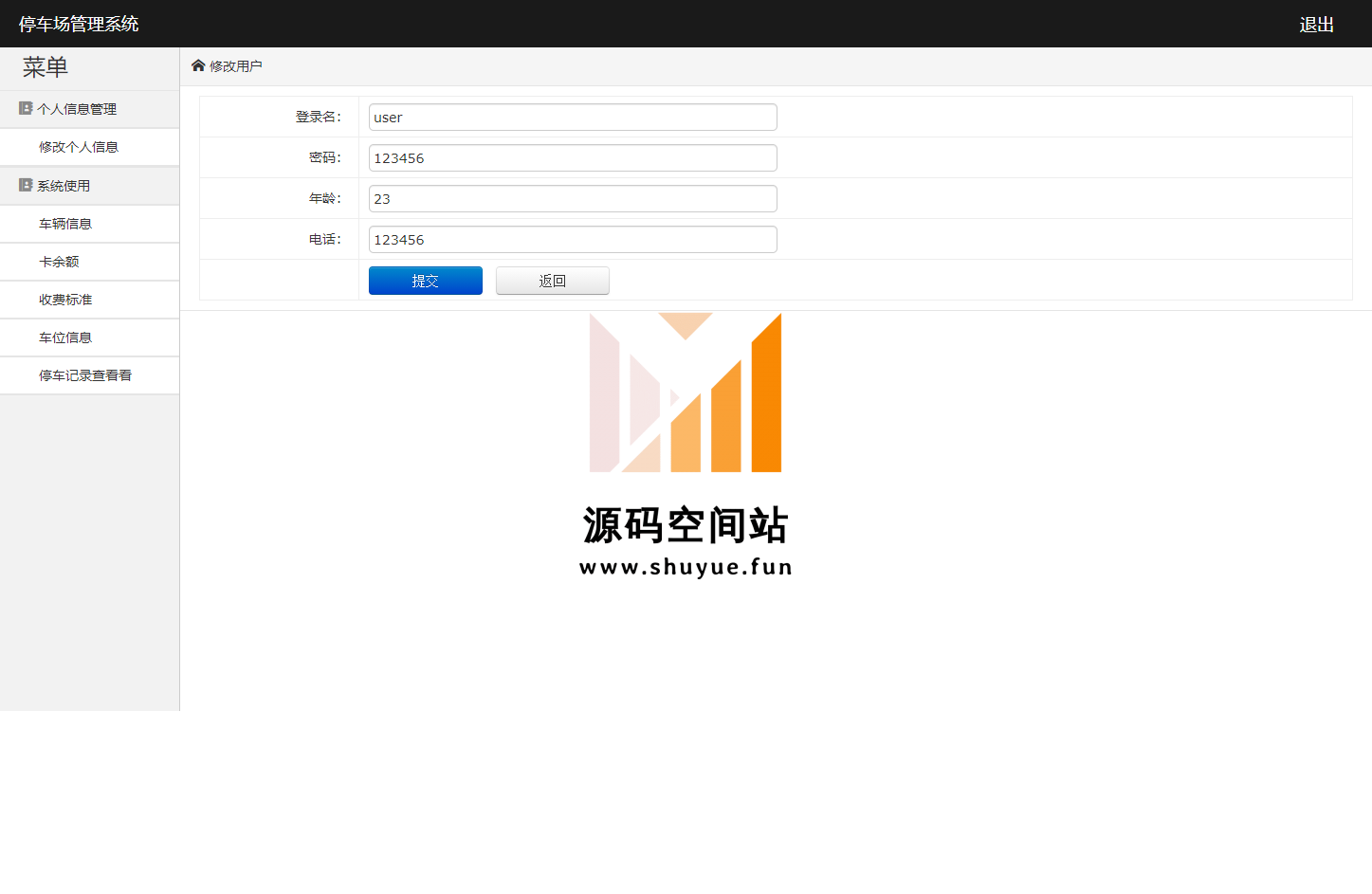Open 修改个人信息 menu item

tap(89, 147)
